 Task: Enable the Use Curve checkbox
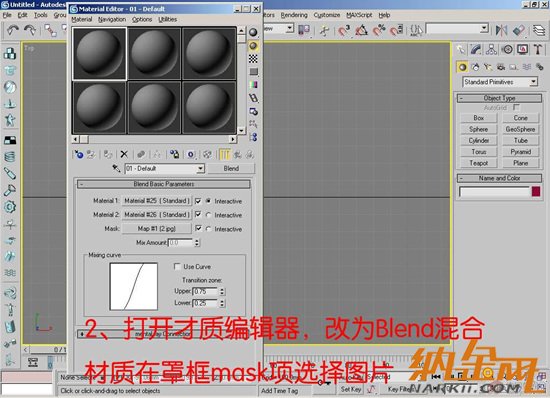[x=177, y=267]
